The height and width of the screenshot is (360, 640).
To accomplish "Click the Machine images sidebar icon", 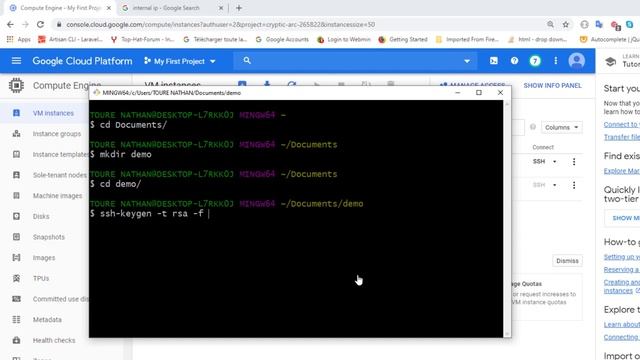I will point(16,196).
